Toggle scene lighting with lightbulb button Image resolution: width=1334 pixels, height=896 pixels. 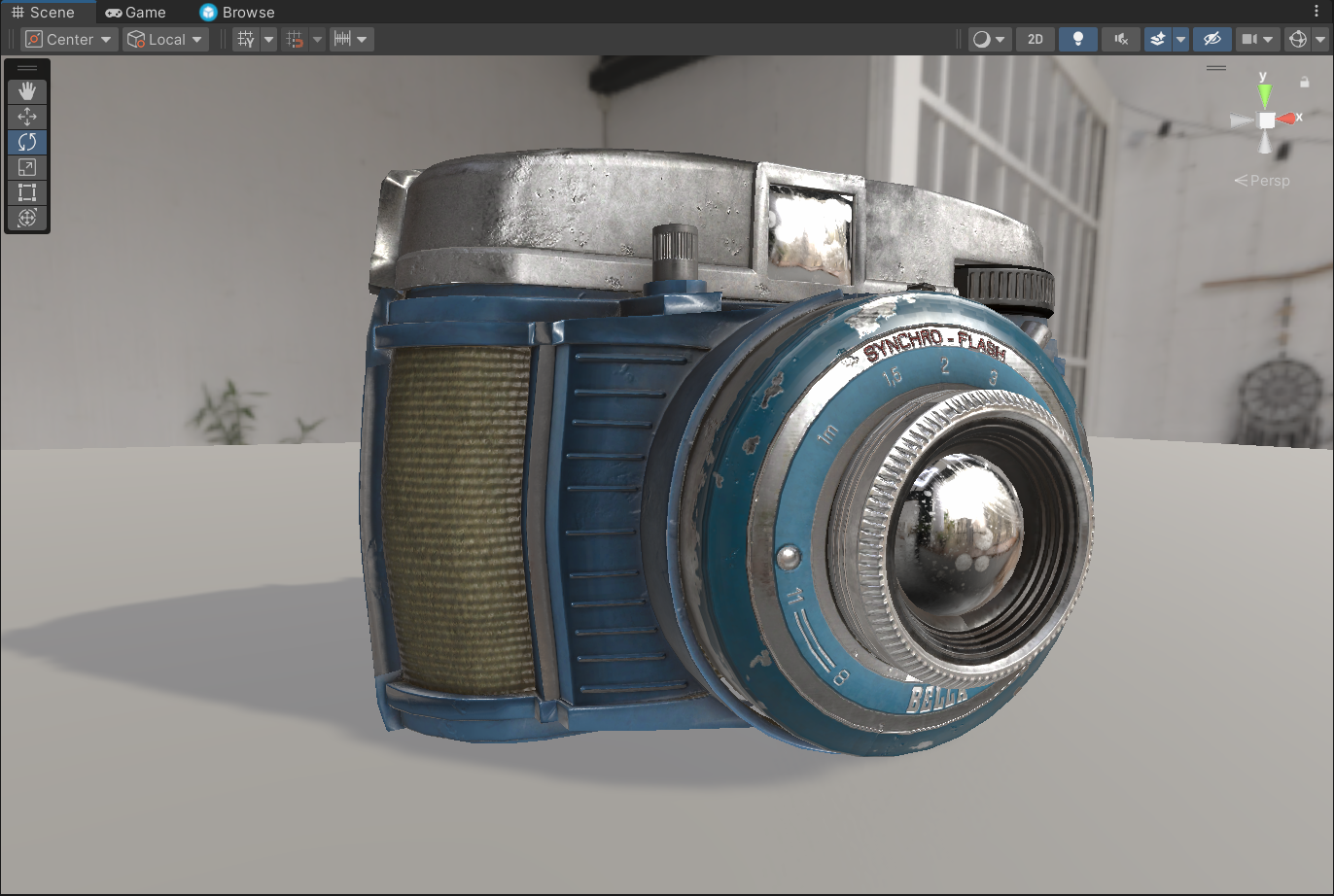pyautogui.click(x=1077, y=40)
